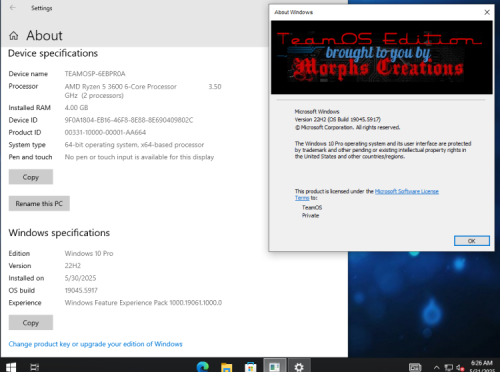500x372 pixels.
Task: Open Microsoft Store from the taskbar
Action: [251, 367]
